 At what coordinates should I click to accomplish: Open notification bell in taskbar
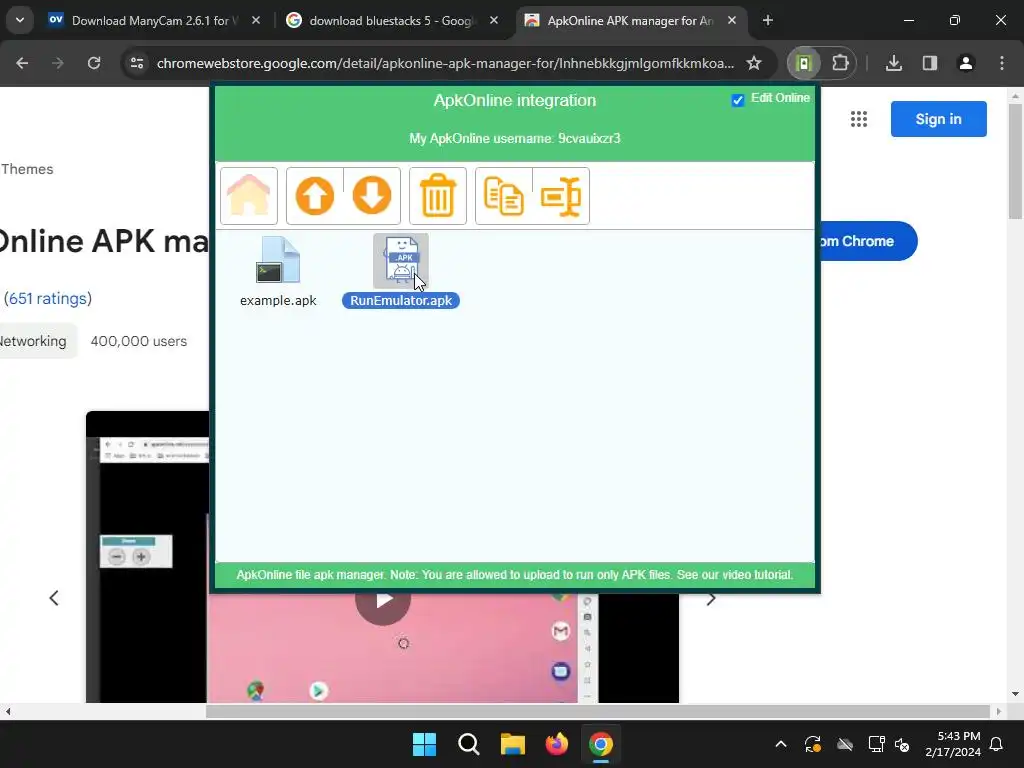pyautogui.click(x=997, y=744)
